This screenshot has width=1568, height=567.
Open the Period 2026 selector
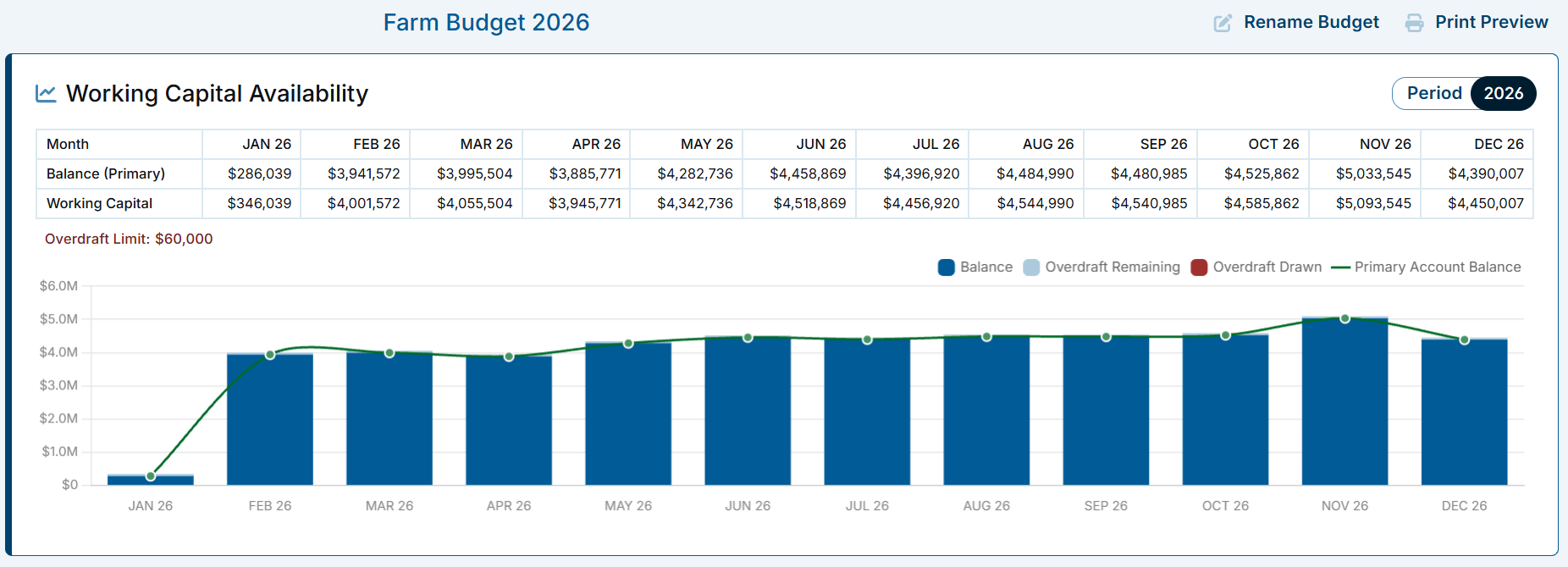click(x=1504, y=93)
